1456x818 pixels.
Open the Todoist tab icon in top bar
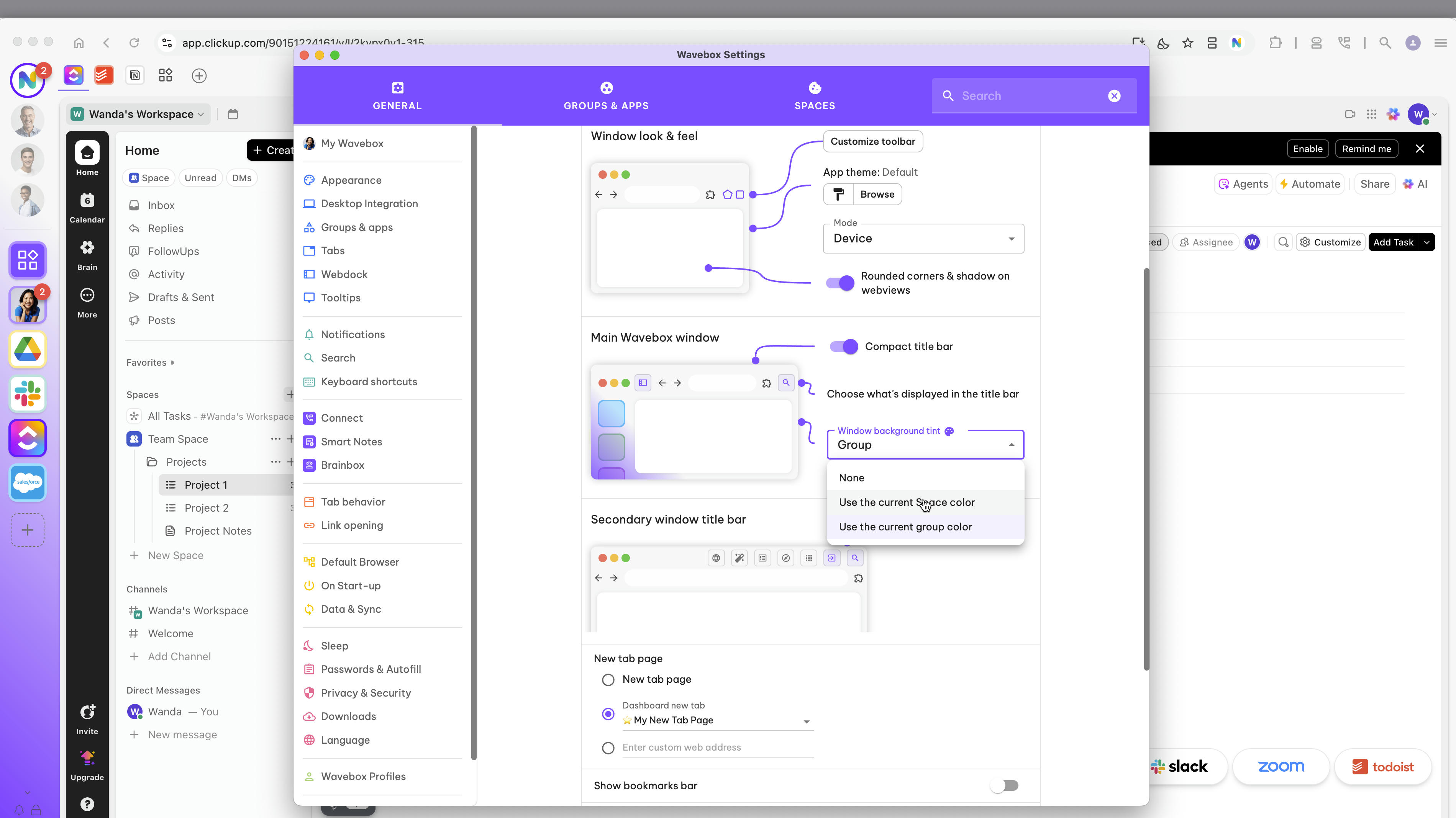(x=104, y=75)
